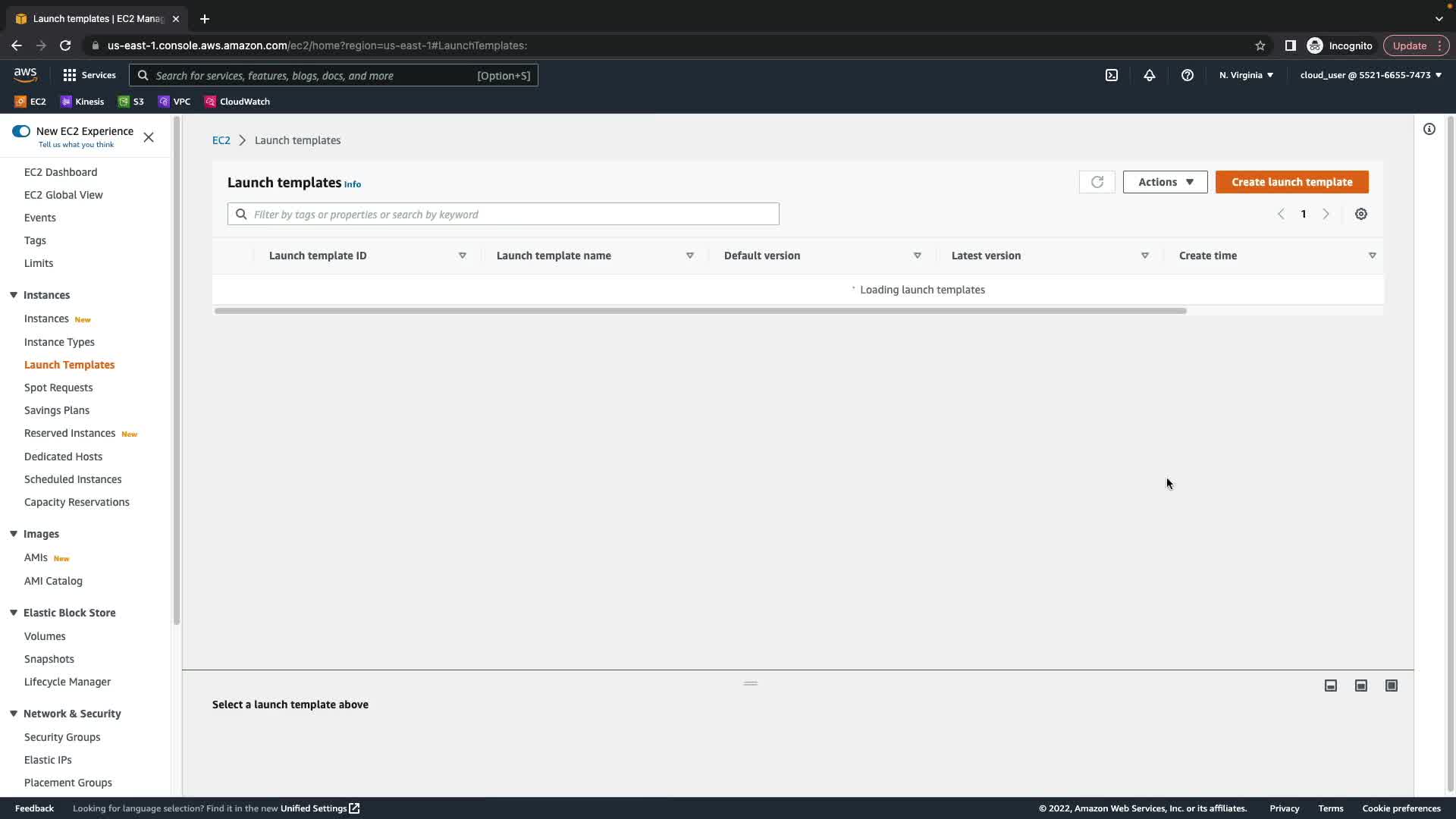Open the S3 shortcut in favorites bar
The image size is (1456, 819).
131,102
